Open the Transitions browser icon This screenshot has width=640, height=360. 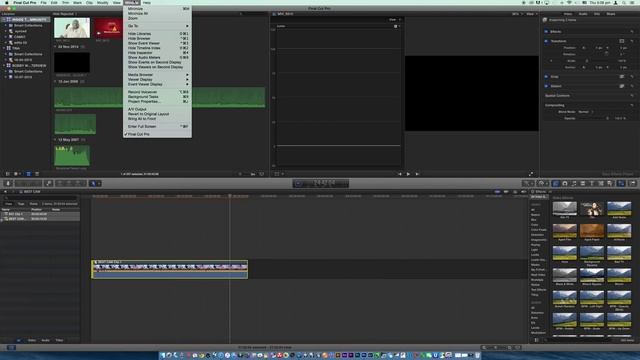[583, 184]
